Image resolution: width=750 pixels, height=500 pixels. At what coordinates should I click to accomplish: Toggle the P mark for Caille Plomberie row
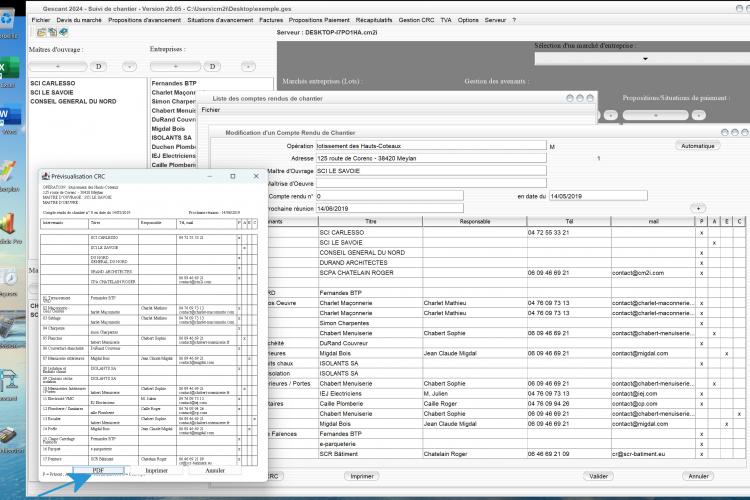tap(702, 404)
